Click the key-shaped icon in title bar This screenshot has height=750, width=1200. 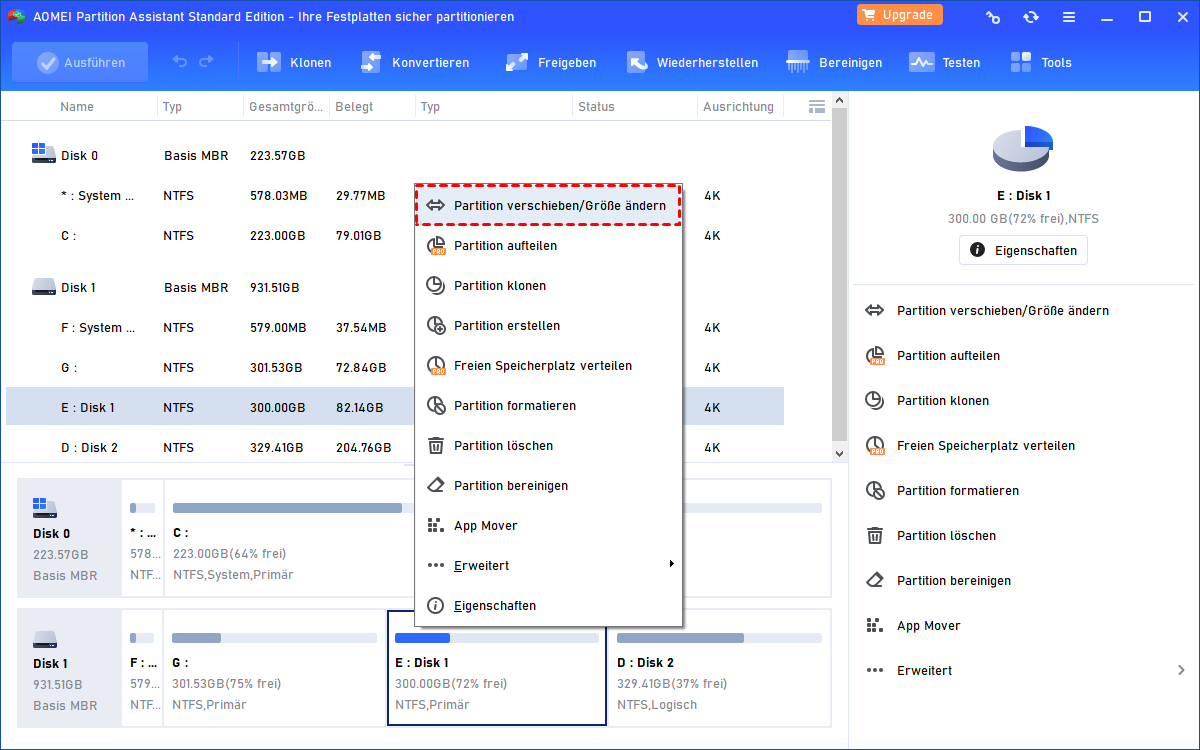pos(993,17)
